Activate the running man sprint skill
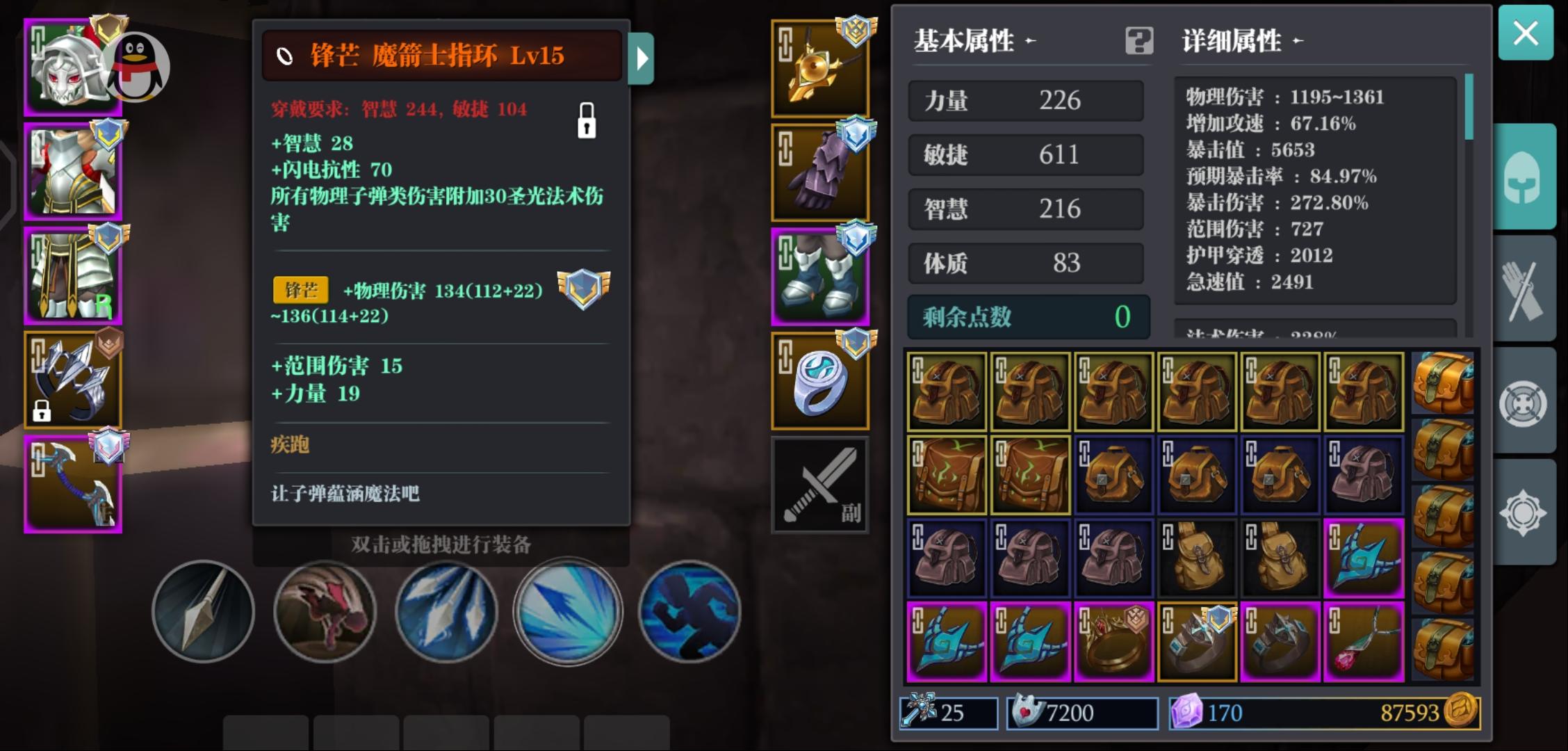 pyautogui.click(x=689, y=611)
